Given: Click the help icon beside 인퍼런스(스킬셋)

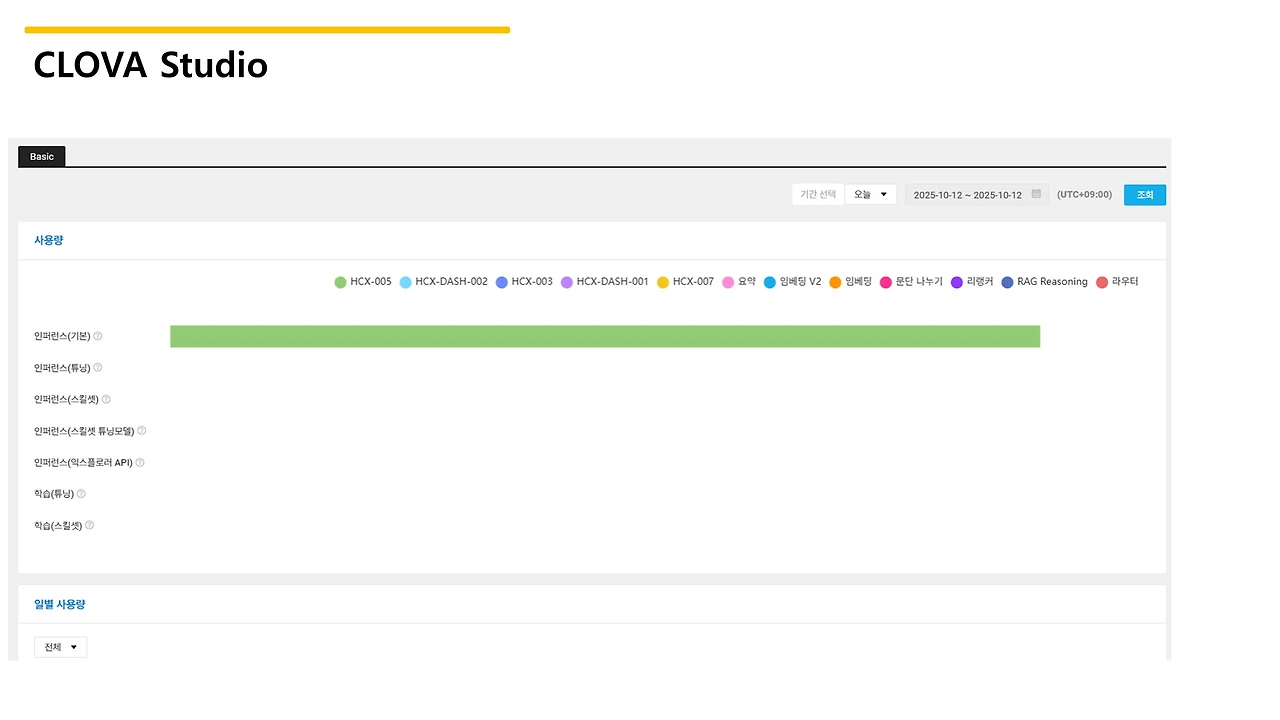Looking at the screenshot, I should (x=106, y=399).
